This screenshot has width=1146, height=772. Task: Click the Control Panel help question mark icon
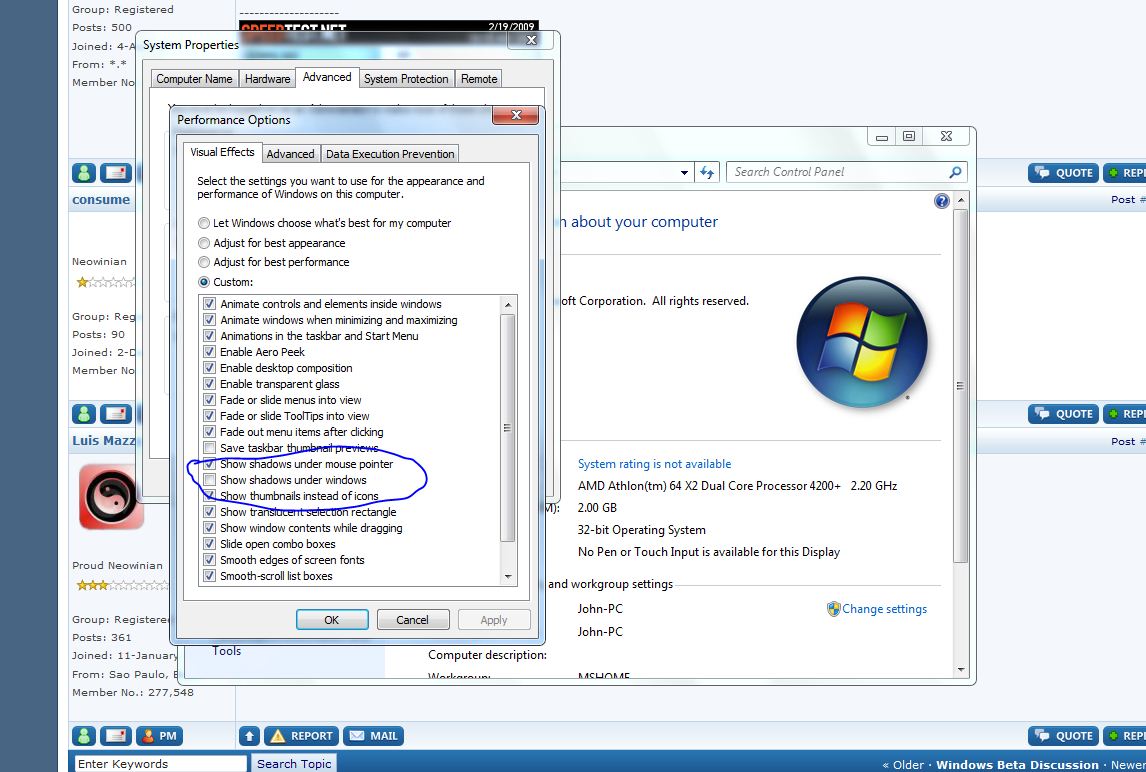pyautogui.click(x=941, y=201)
